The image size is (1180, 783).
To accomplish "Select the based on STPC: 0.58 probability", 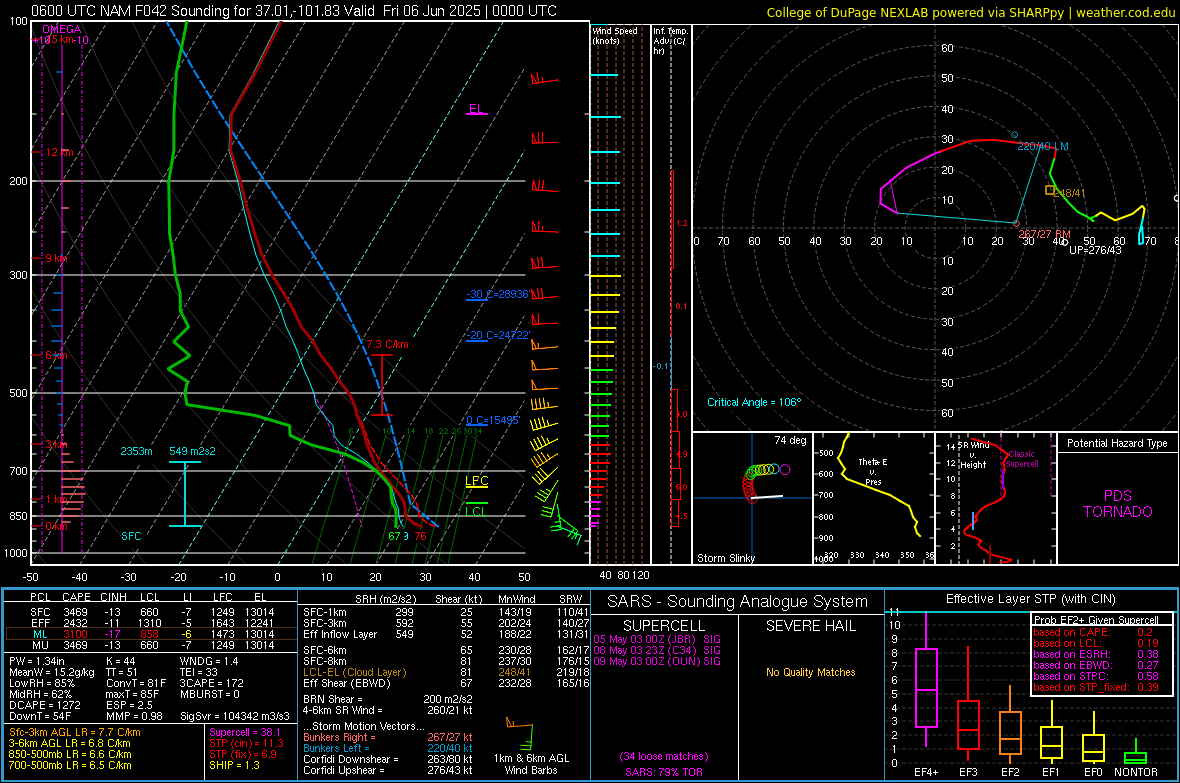I will [x=1096, y=676].
